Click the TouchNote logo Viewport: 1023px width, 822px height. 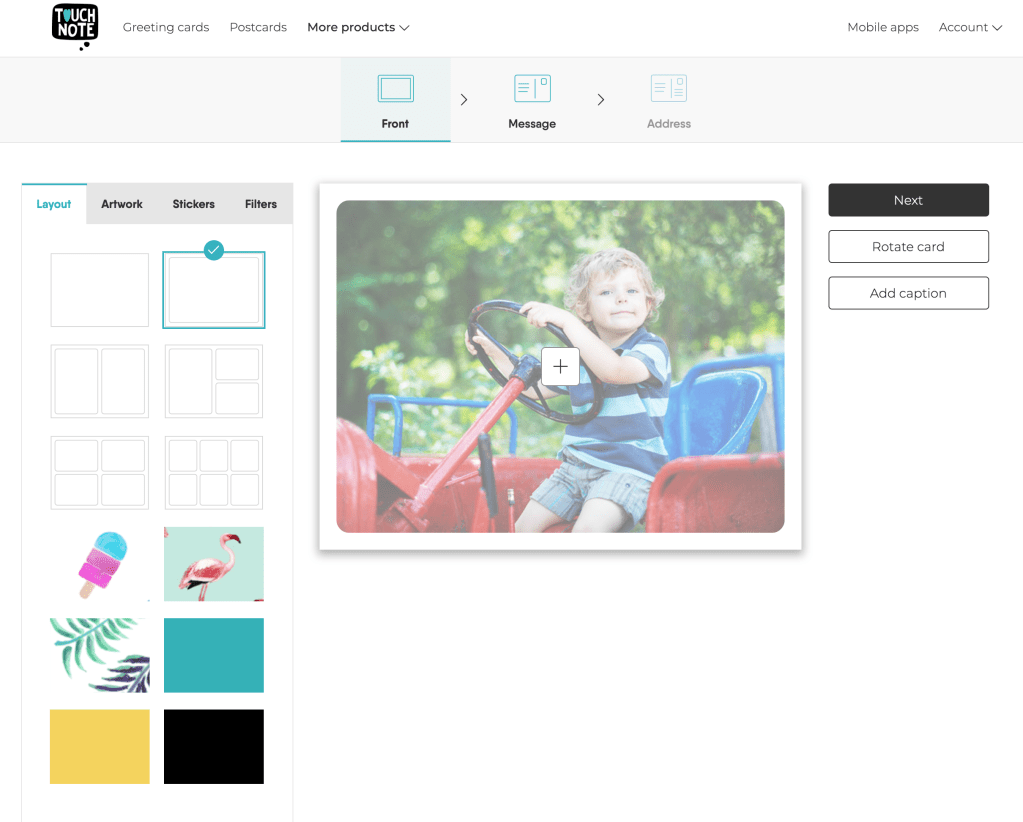click(x=75, y=25)
